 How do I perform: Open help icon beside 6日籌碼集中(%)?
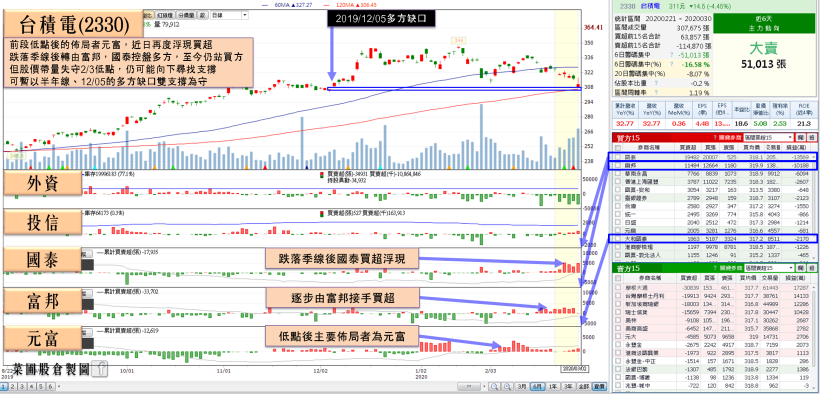(671, 64)
